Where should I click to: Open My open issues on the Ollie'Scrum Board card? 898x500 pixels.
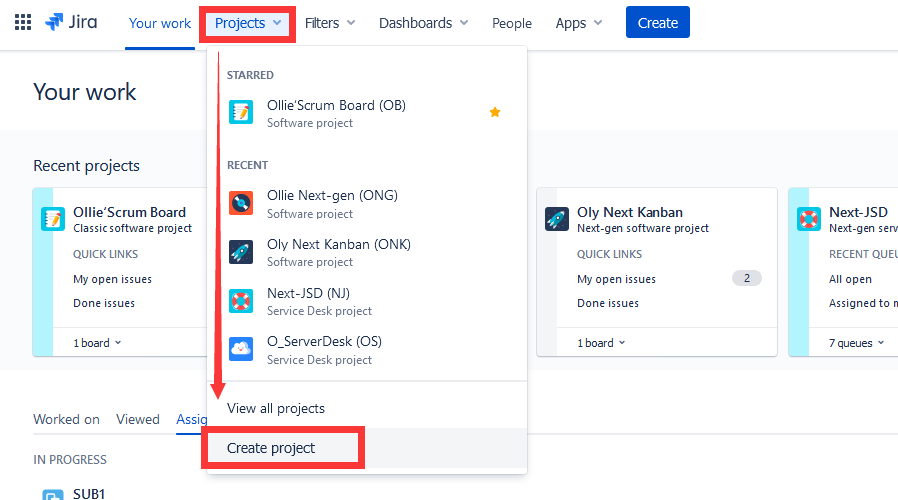(112, 279)
